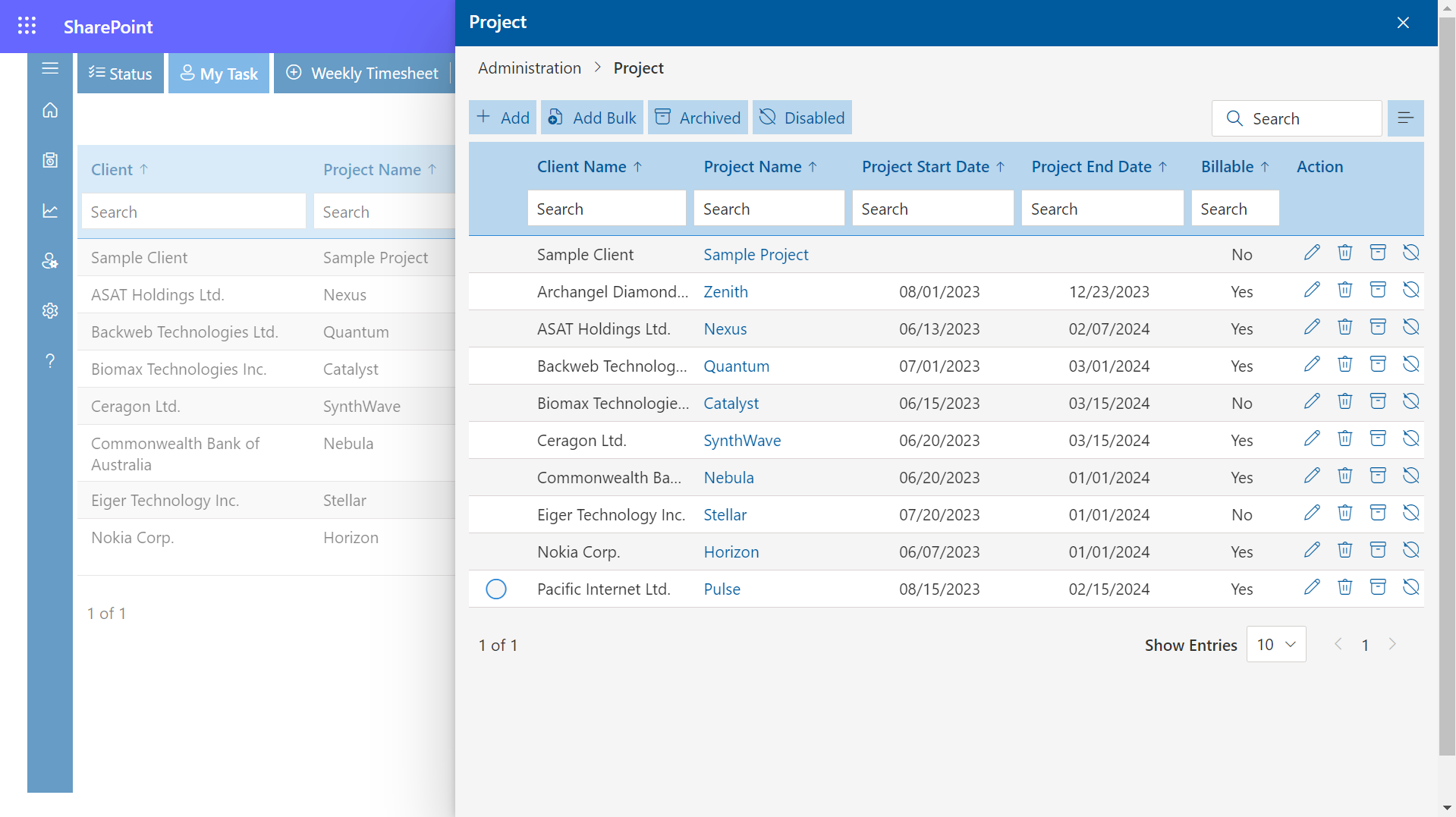
Task: Open the timesheet icon in sidebar
Action: tap(50, 160)
